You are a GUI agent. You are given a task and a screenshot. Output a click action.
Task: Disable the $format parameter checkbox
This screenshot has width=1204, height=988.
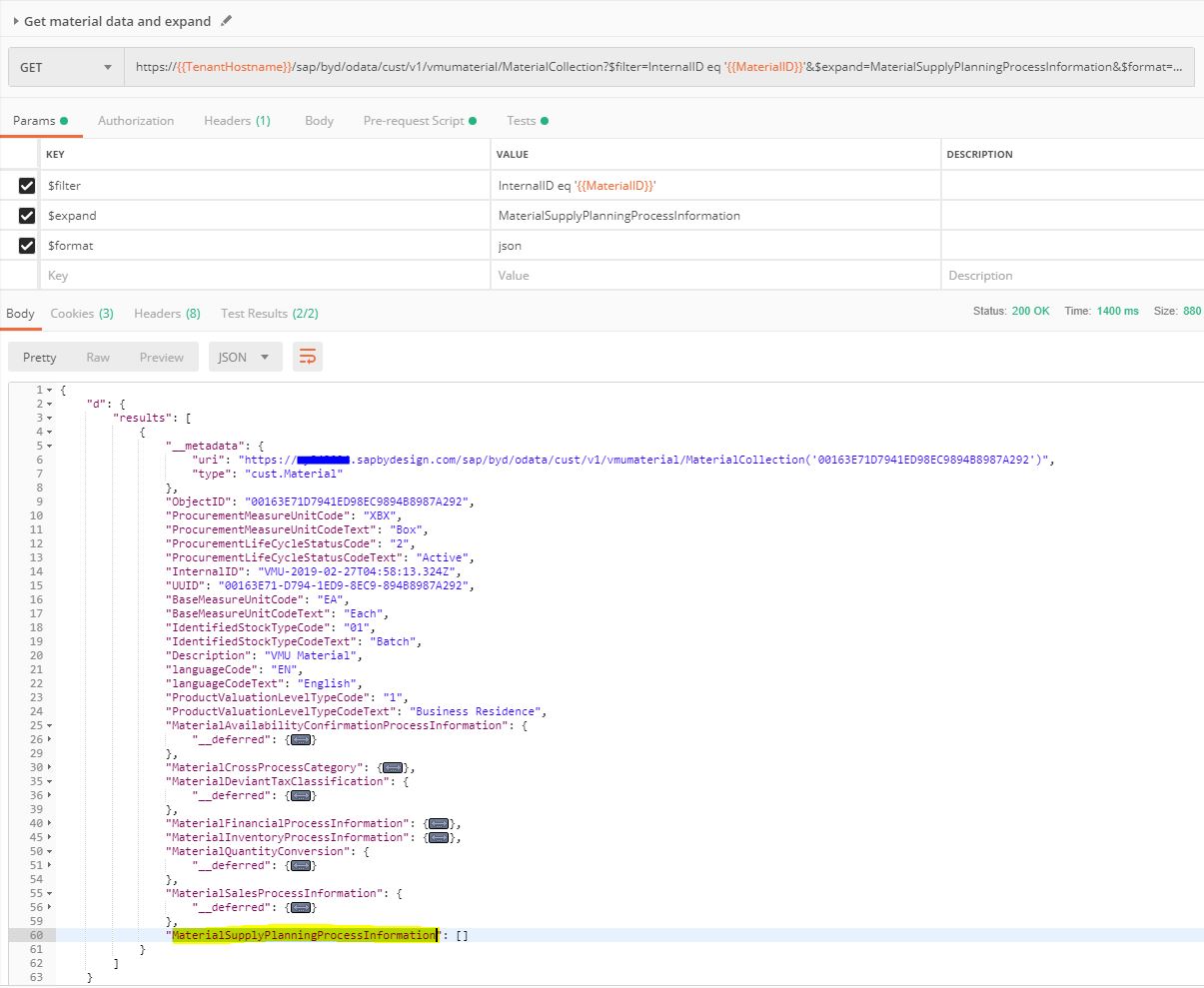coord(27,246)
